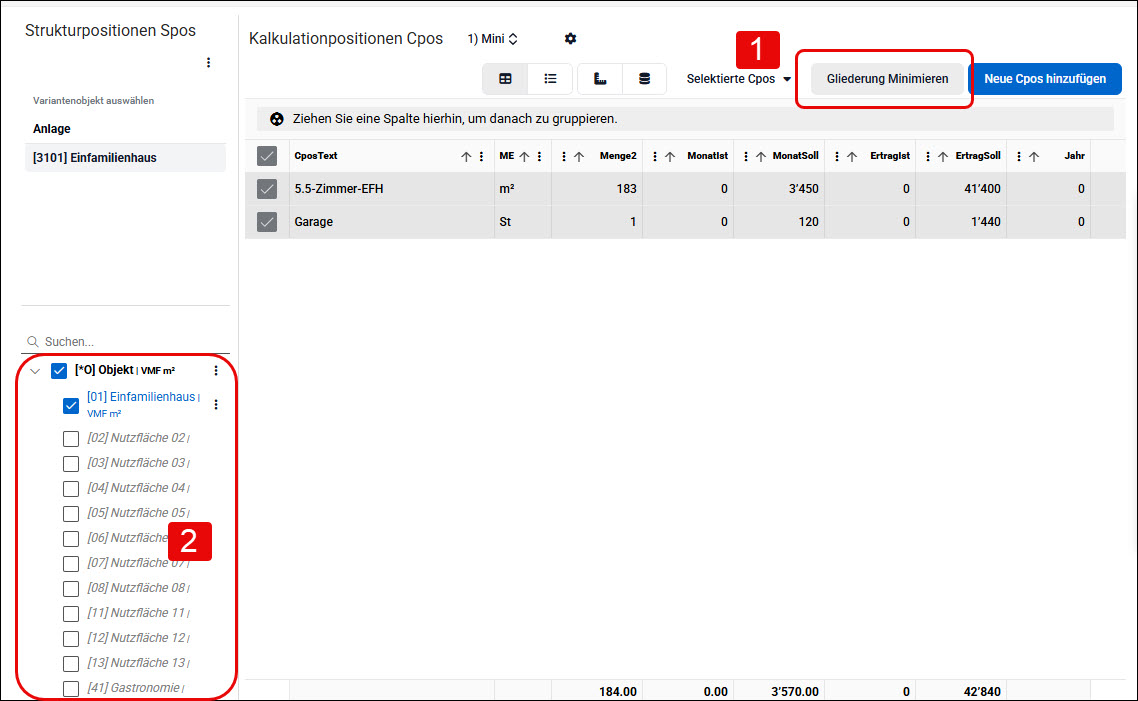
Task: Collapse the [*O] Objekt tree node
Action: coord(35,371)
